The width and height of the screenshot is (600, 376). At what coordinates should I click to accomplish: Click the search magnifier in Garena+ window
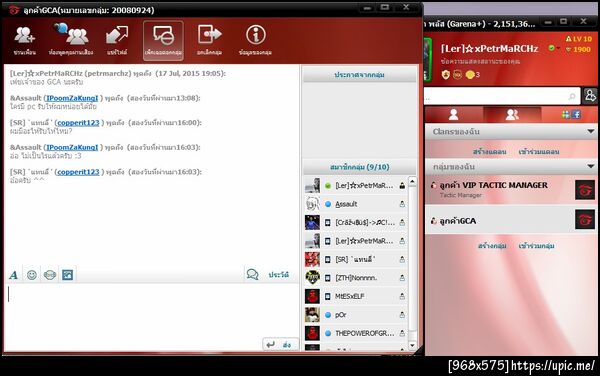(x=572, y=96)
